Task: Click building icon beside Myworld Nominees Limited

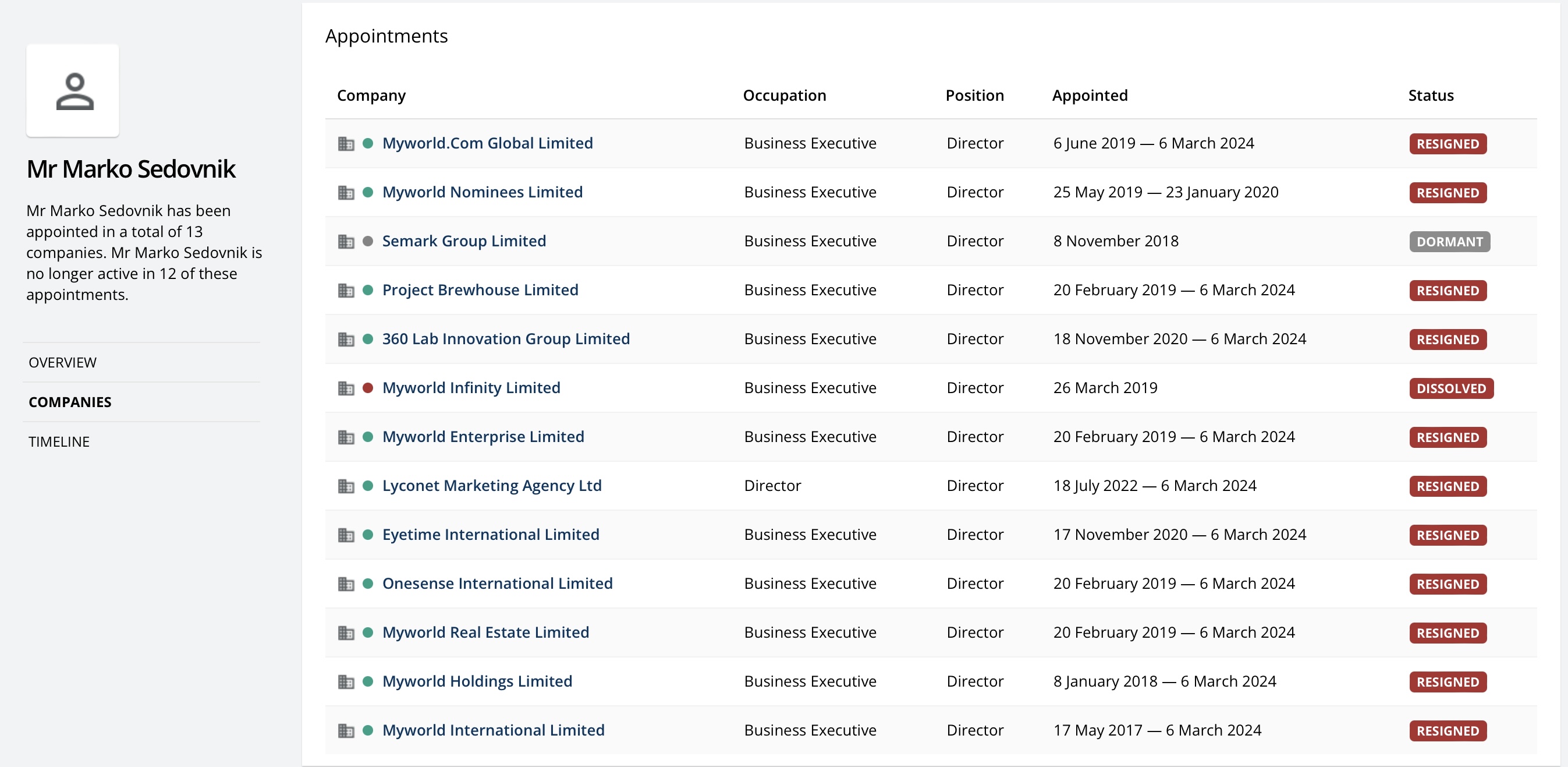Action: [346, 193]
